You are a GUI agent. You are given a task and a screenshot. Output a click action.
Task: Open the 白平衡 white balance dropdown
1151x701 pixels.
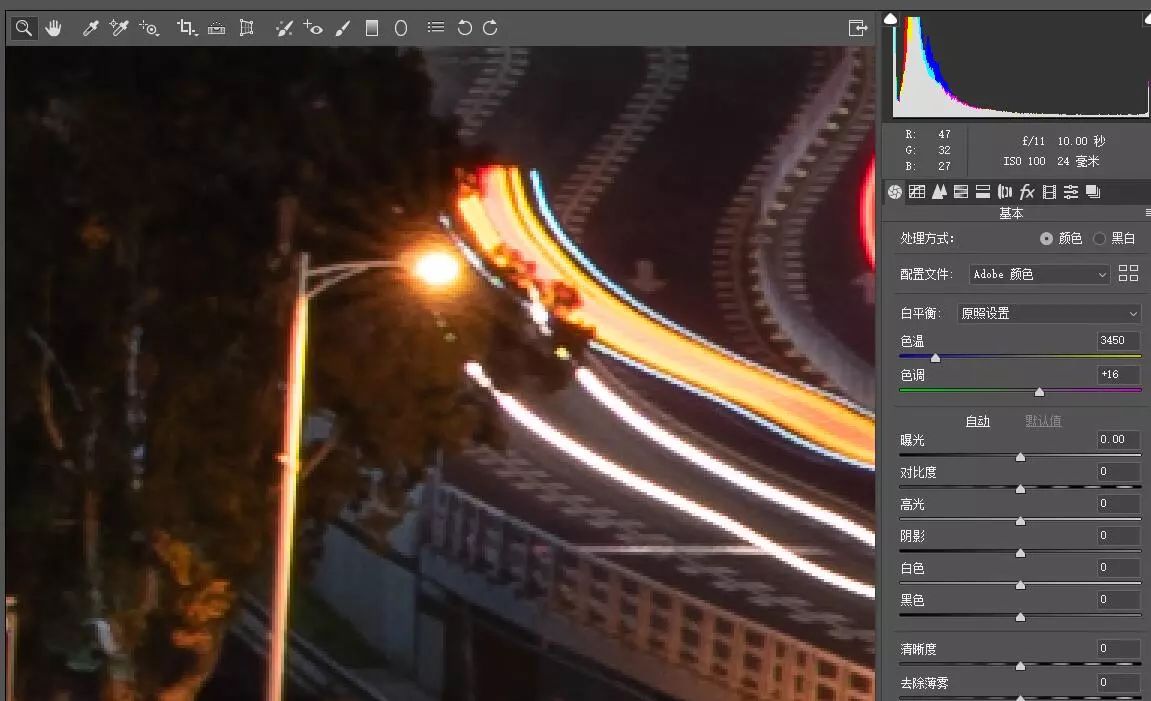(x=1048, y=313)
